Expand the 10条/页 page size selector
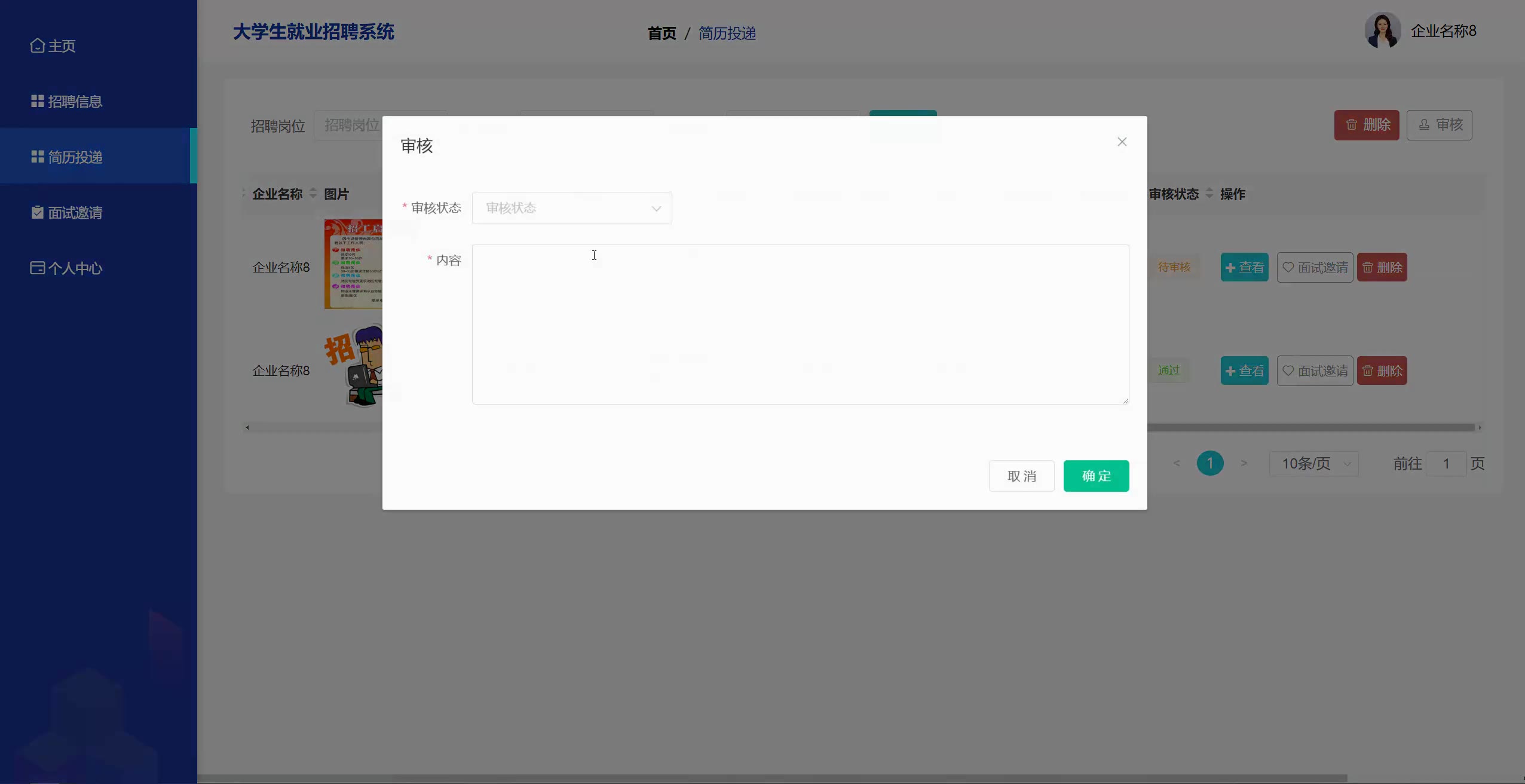The width and height of the screenshot is (1525, 784). (x=1313, y=464)
